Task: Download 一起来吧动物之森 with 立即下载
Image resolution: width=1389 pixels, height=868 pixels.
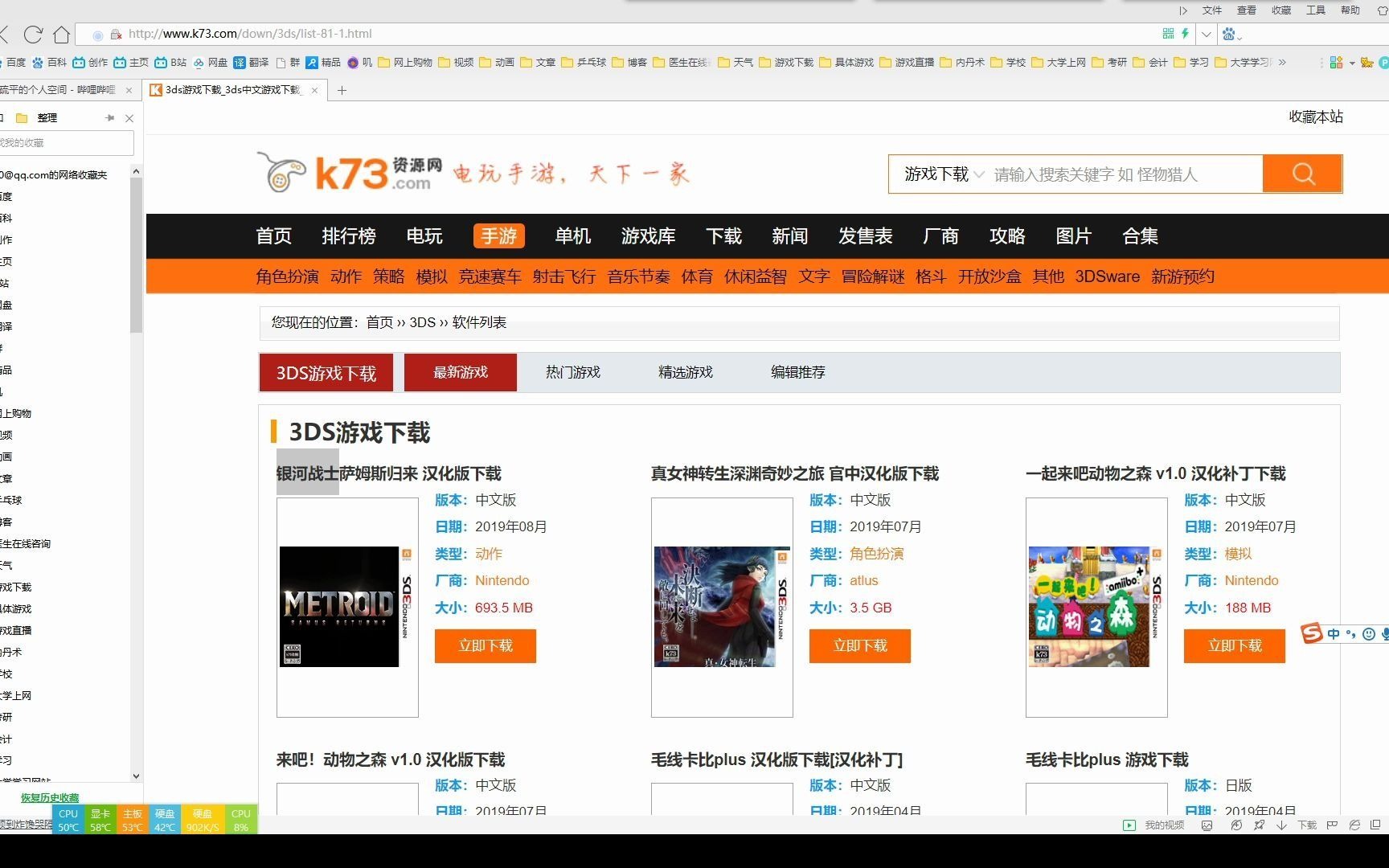Action: click(x=1235, y=646)
